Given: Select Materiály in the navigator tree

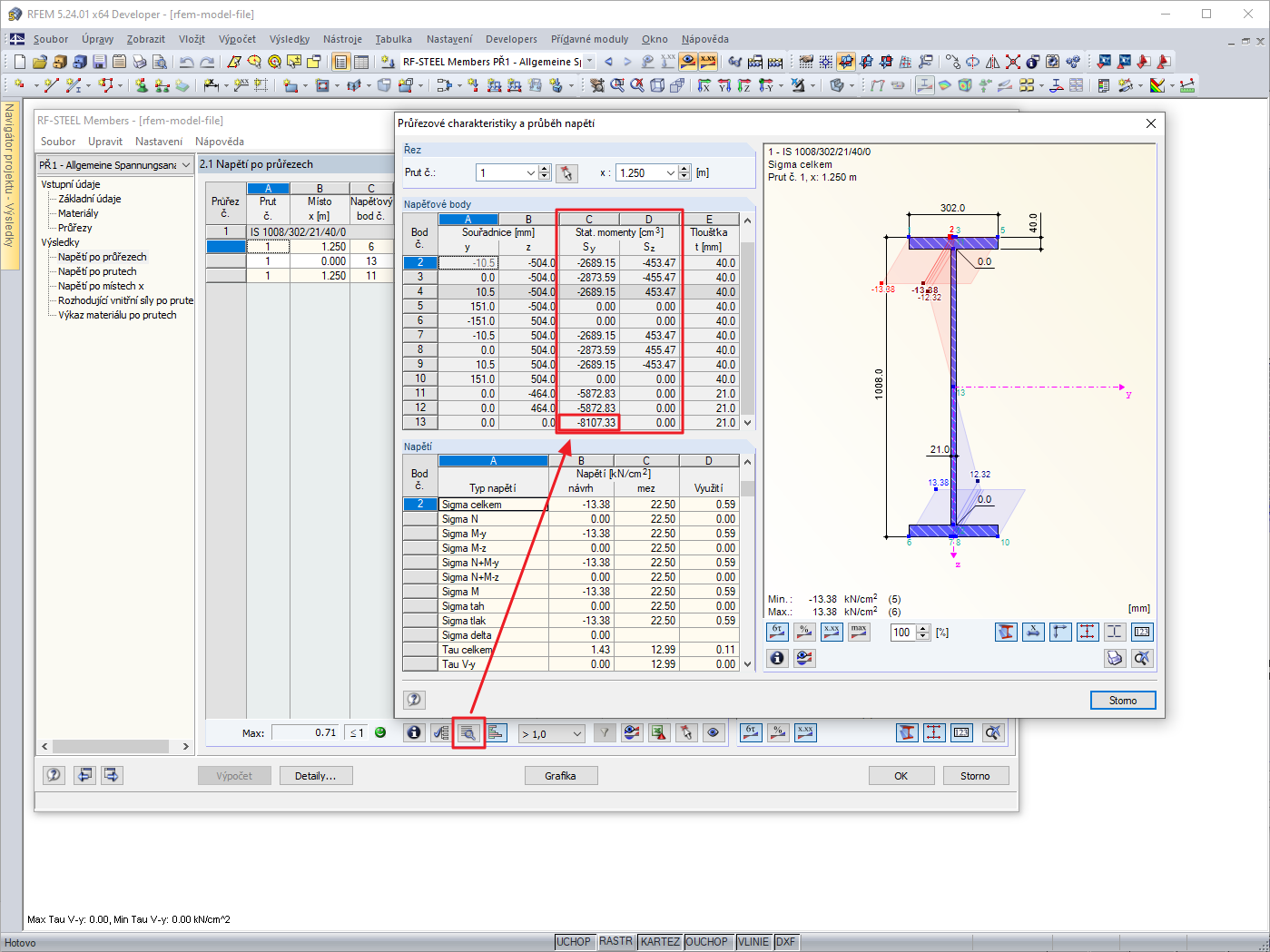Looking at the screenshot, I should point(78,213).
